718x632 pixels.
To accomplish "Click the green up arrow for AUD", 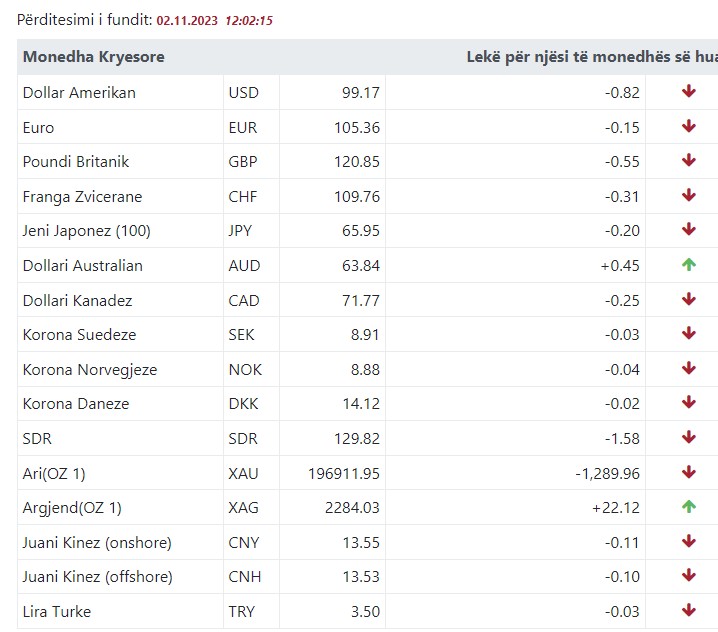I will pos(688,265).
